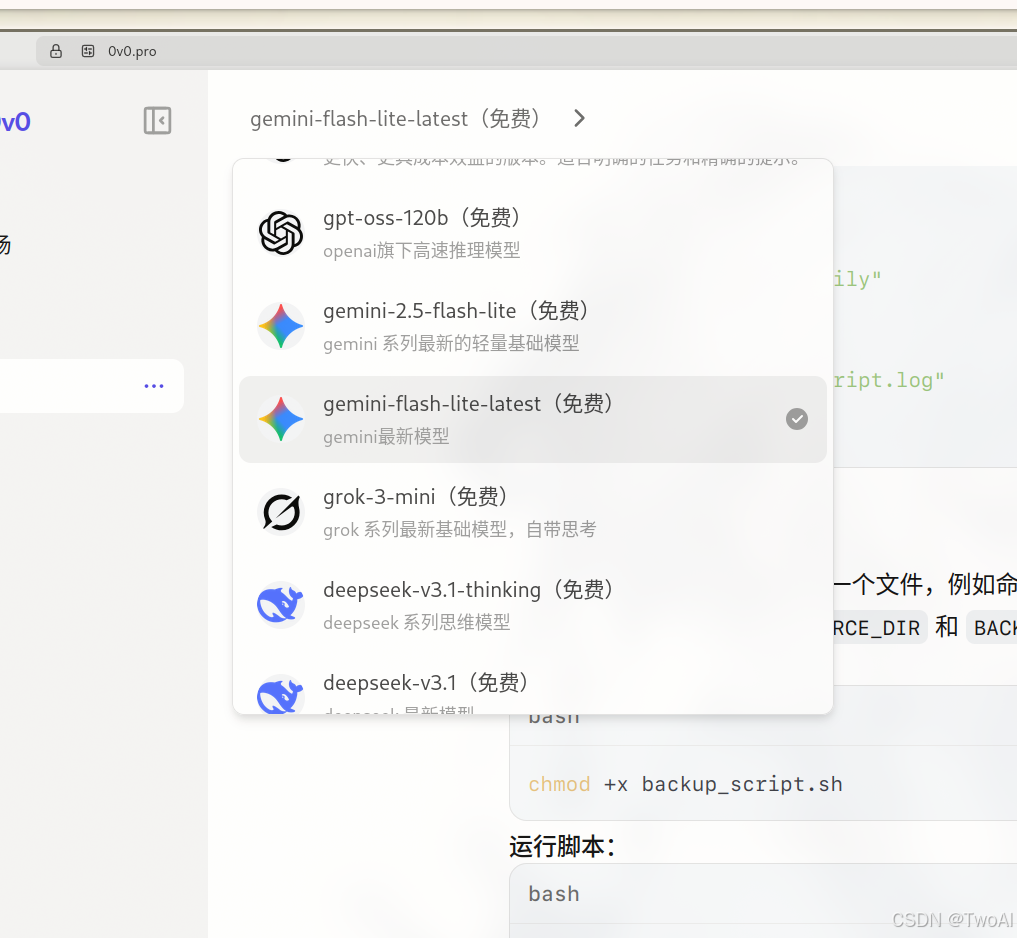Click description 'grok 系列最新基础模型，自带思考'
Screen dimensions: 1017x938
pyautogui.click(x=459, y=529)
